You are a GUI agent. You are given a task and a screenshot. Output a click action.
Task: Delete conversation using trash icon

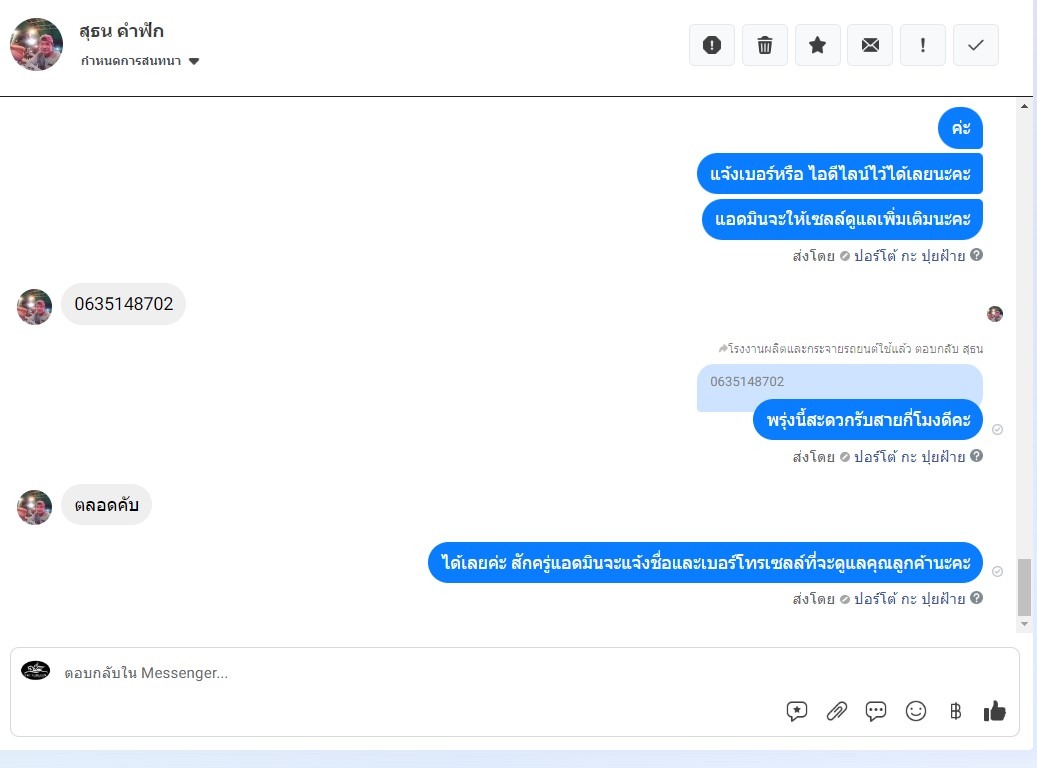click(x=765, y=45)
